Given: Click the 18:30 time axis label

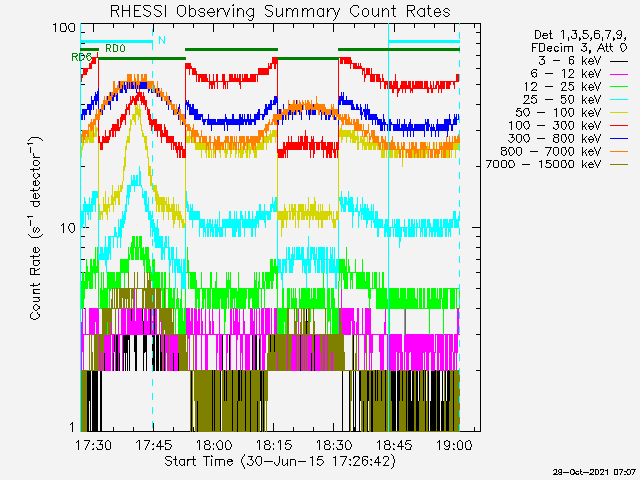Looking at the screenshot, I should [x=334, y=445].
